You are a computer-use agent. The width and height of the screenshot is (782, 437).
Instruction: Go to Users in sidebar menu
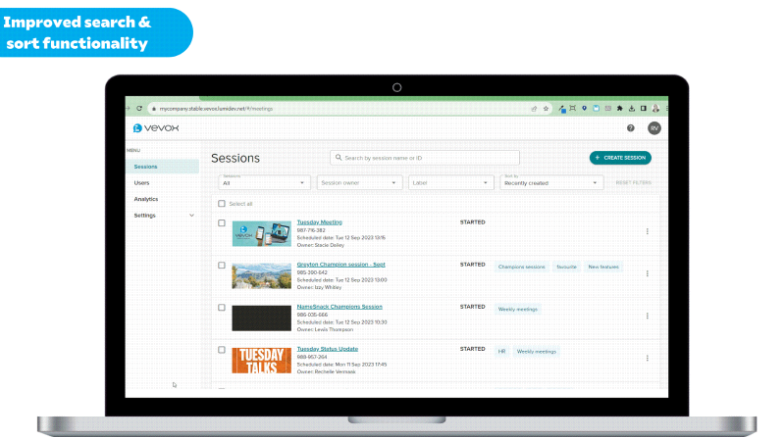click(x=142, y=183)
